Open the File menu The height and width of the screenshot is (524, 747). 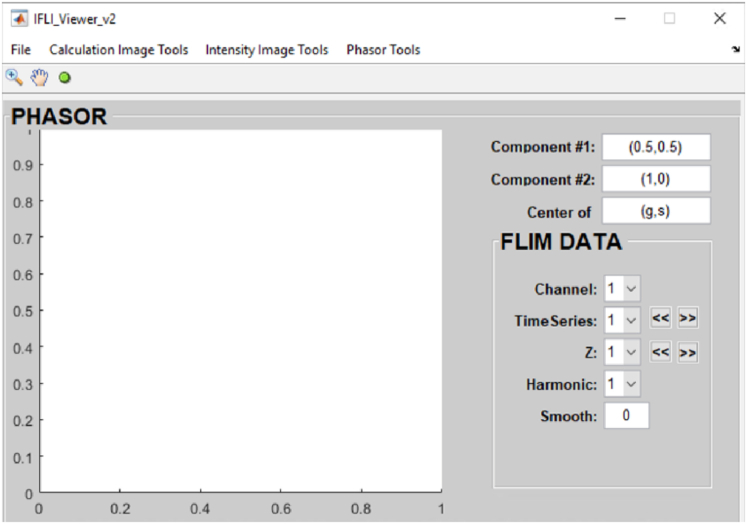click(x=21, y=49)
